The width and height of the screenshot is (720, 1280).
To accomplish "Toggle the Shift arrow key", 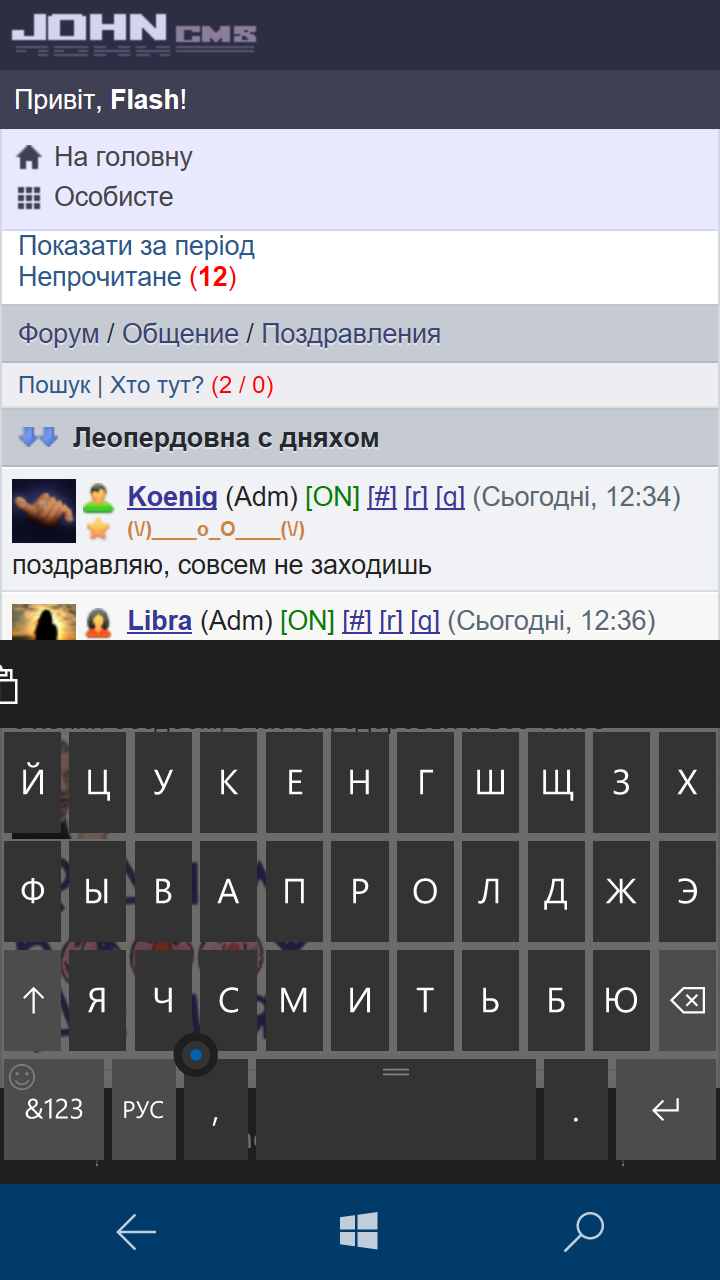I will click(x=33, y=1000).
